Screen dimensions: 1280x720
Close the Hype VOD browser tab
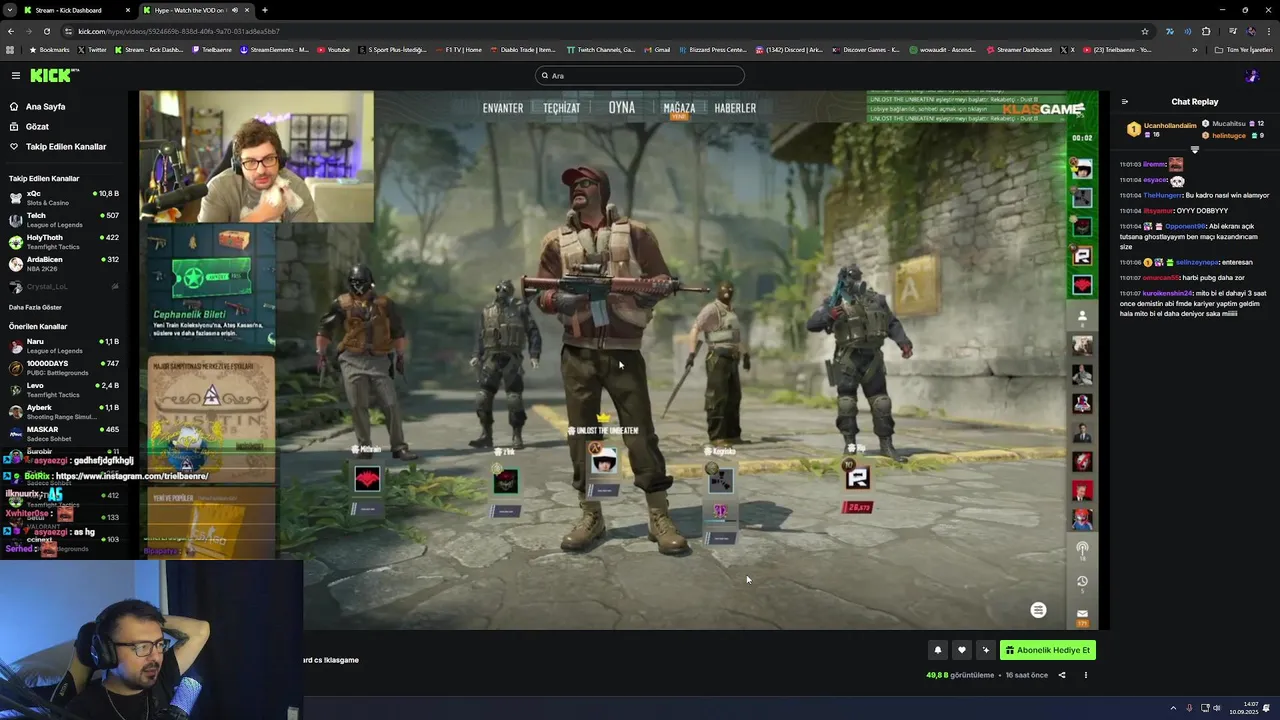pyautogui.click(x=246, y=10)
